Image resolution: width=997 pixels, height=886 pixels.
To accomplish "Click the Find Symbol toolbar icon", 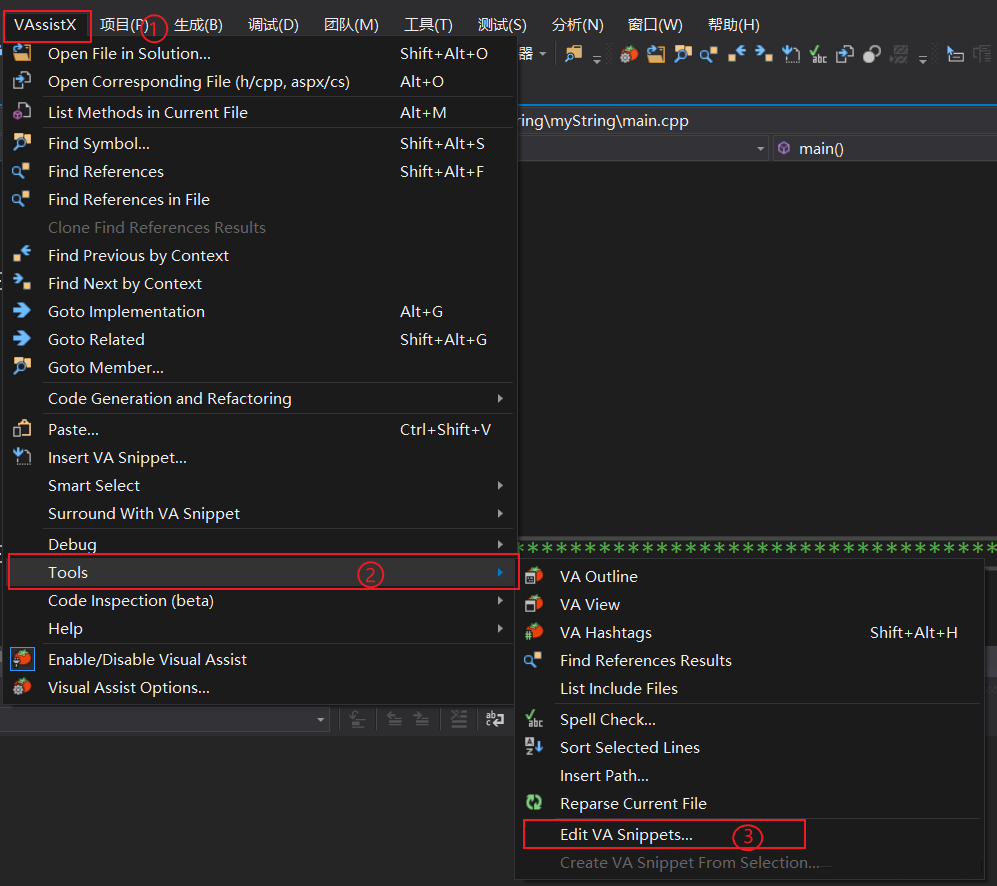I will point(682,54).
